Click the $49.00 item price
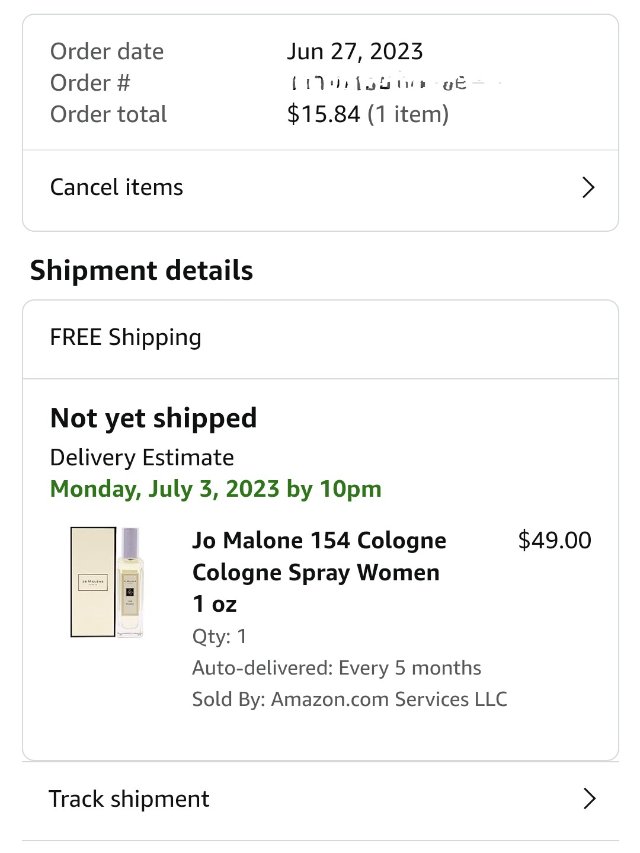Image resolution: width=640 pixels, height=853 pixels. pyautogui.click(x=554, y=541)
